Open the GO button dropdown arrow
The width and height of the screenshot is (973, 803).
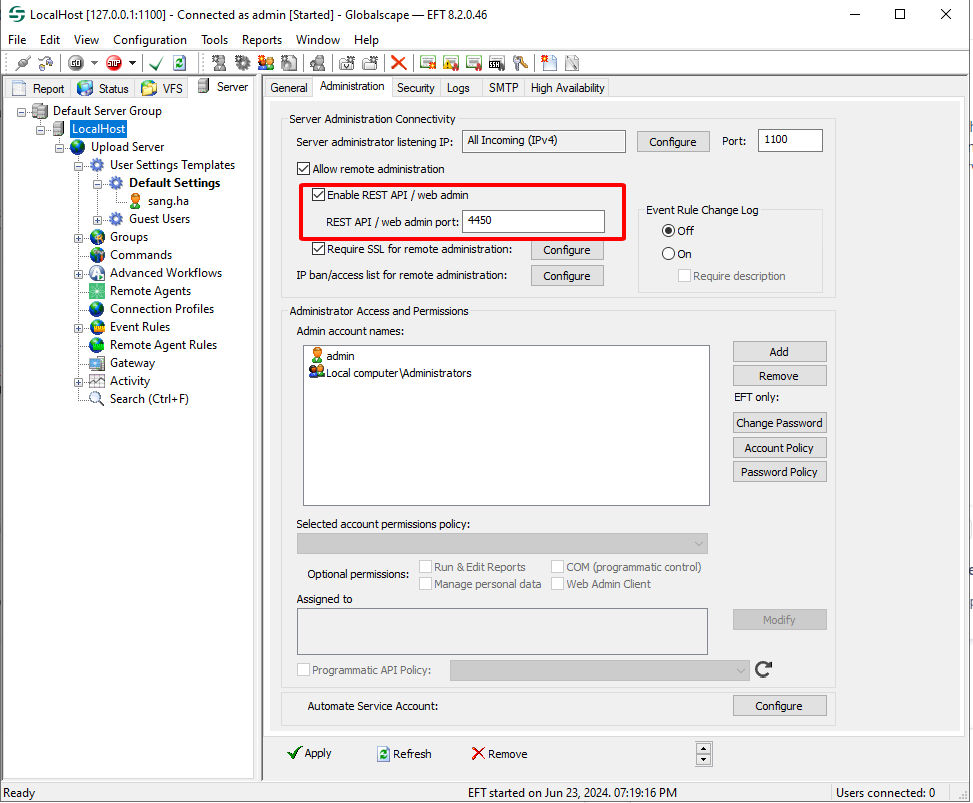click(x=94, y=63)
